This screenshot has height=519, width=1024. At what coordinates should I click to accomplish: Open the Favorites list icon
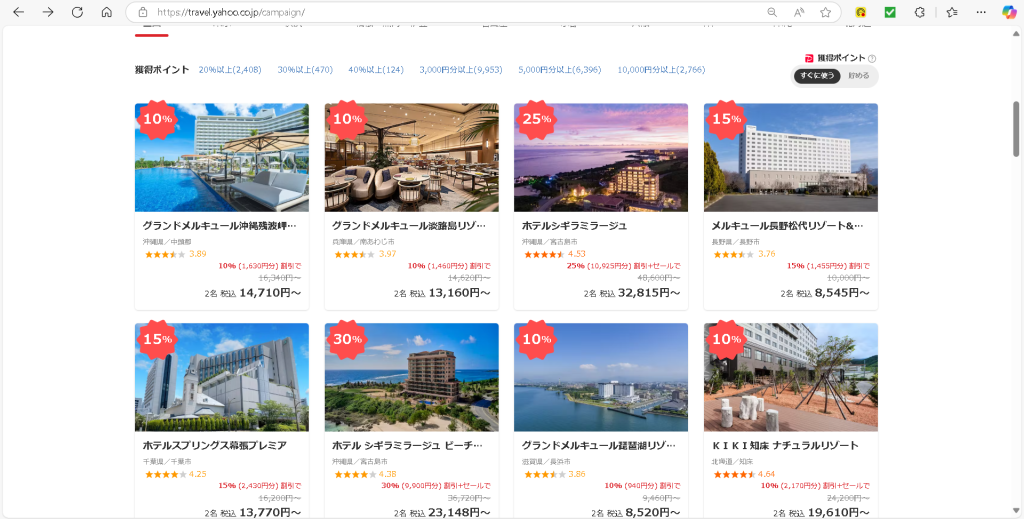[x=951, y=12]
